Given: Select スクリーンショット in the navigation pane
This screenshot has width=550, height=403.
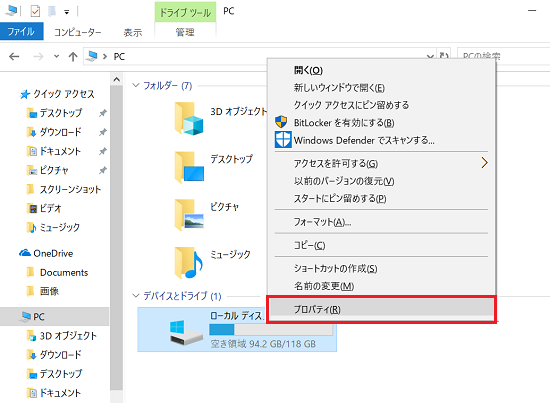Looking at the screenshot, I should pos(70,189).
